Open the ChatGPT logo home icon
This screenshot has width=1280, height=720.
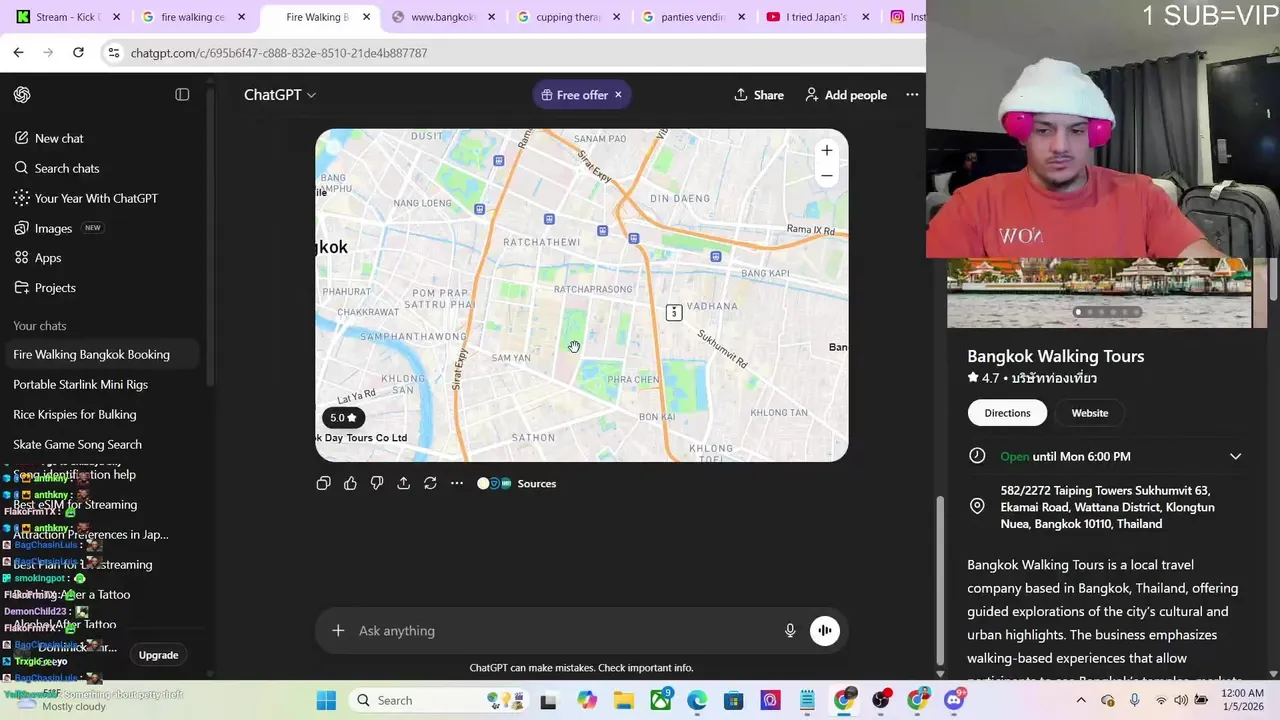pos(22,95)
